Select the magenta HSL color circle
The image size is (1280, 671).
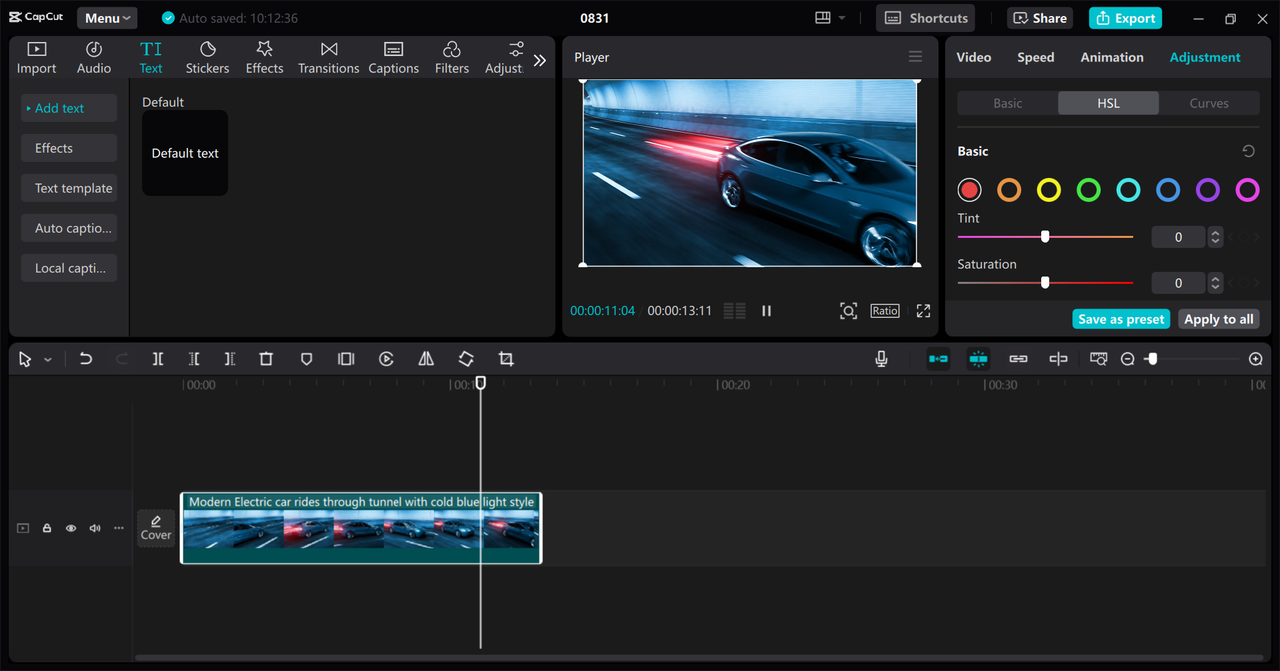(1247, 190)
